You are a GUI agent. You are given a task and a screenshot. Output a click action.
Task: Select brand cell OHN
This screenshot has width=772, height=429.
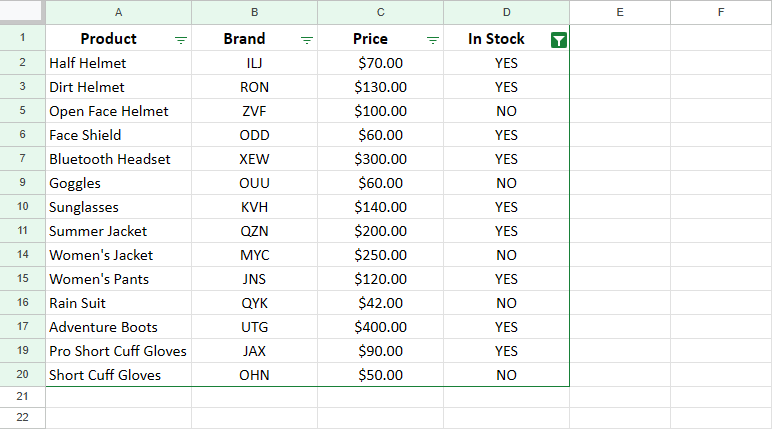click(255, 375)
